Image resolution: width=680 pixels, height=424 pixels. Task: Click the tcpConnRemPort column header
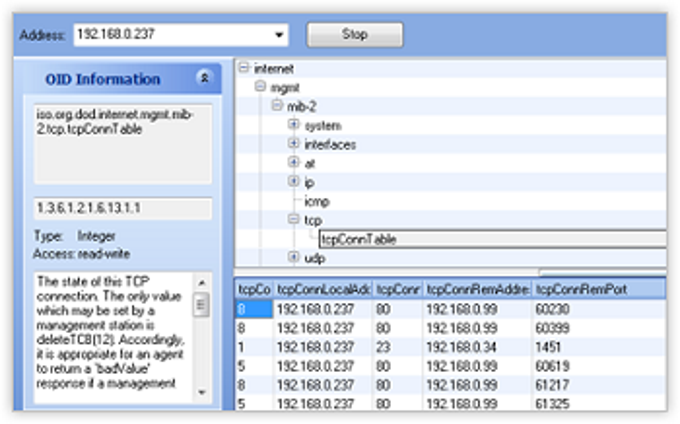598,290
